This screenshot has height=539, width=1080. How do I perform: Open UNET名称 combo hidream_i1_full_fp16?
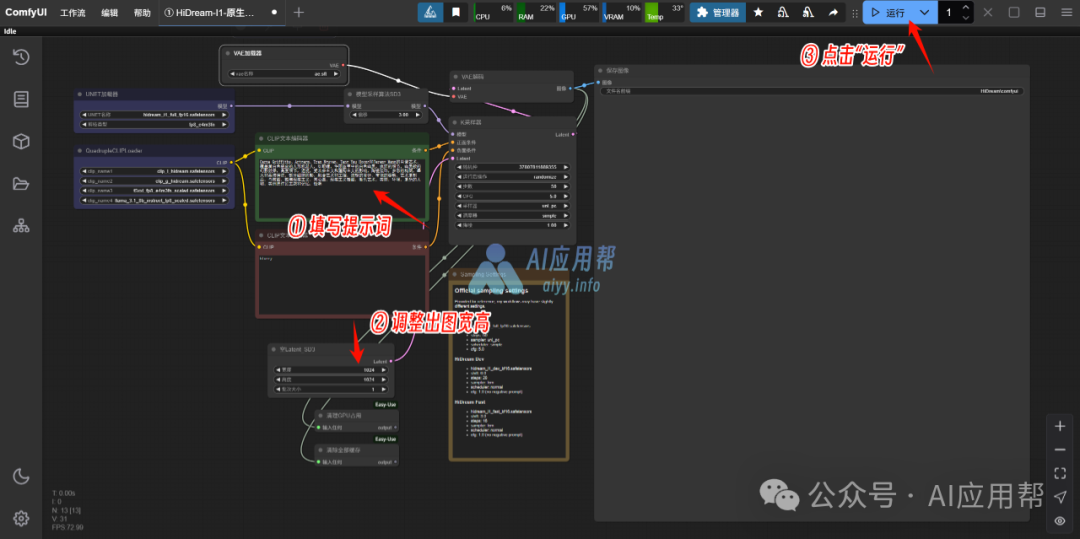coord(154,115)
